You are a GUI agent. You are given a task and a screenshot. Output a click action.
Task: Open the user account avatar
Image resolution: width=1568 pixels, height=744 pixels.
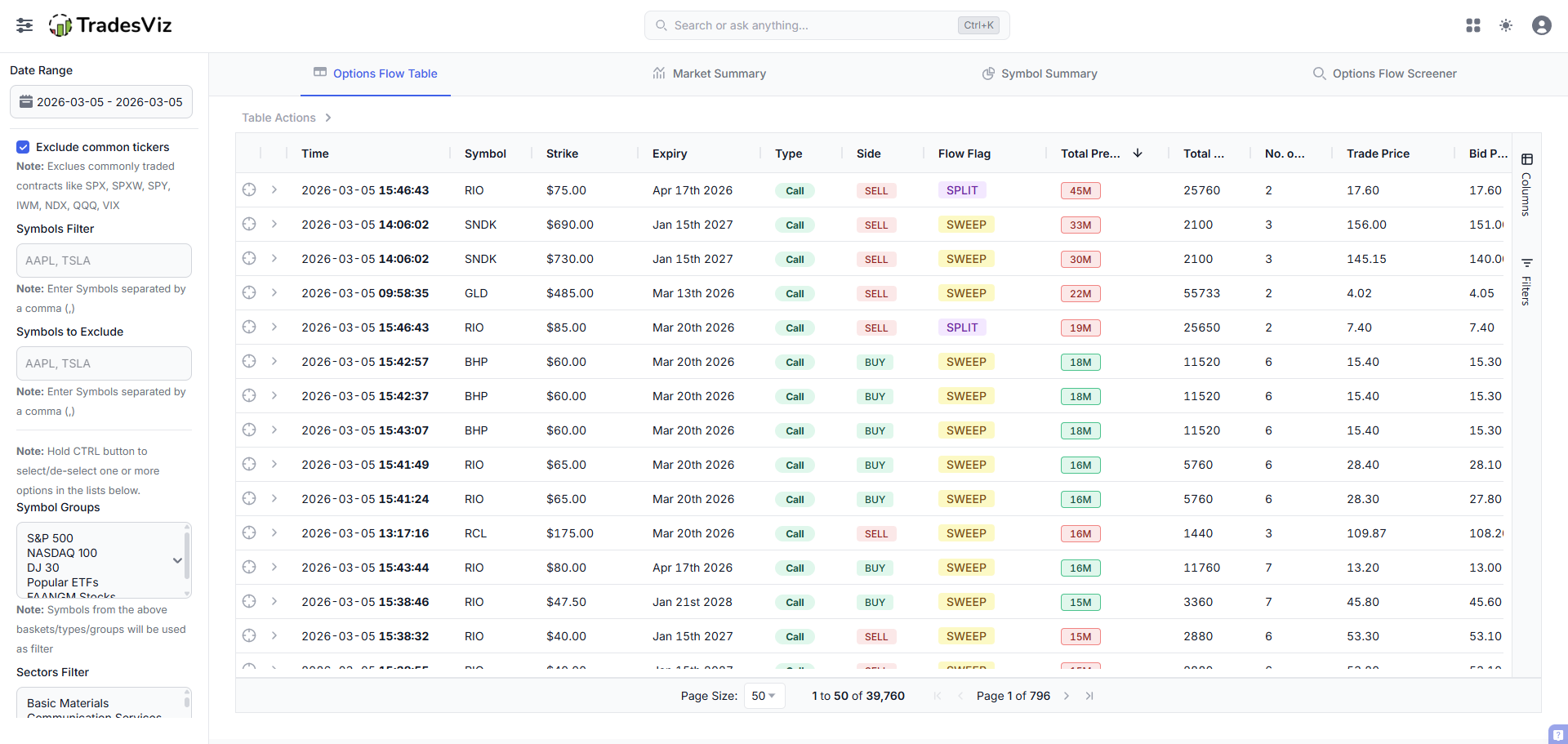pos(1542,25)
